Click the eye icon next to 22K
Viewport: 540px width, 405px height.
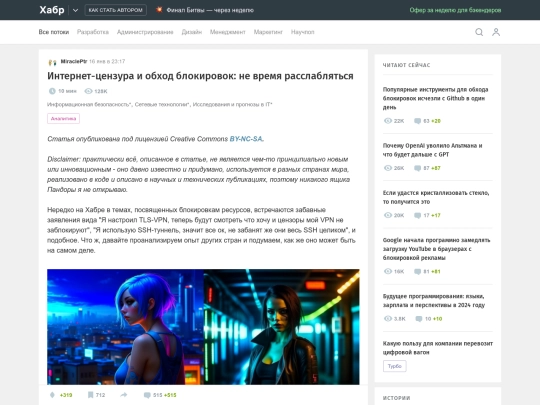(x=388, y=121)
